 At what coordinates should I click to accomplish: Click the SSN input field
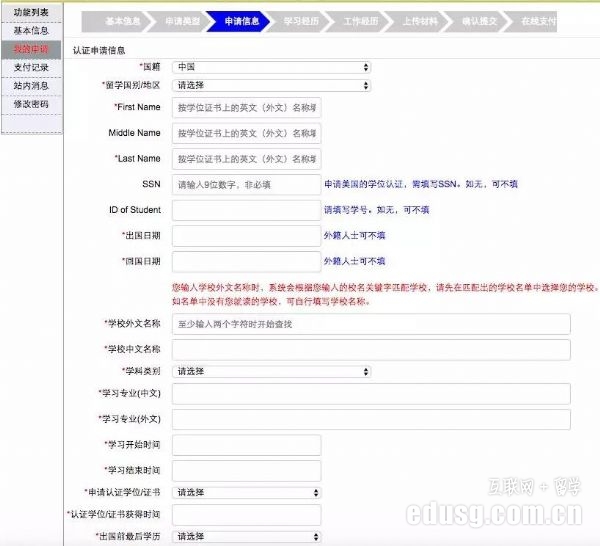click(x=246, y=185)
